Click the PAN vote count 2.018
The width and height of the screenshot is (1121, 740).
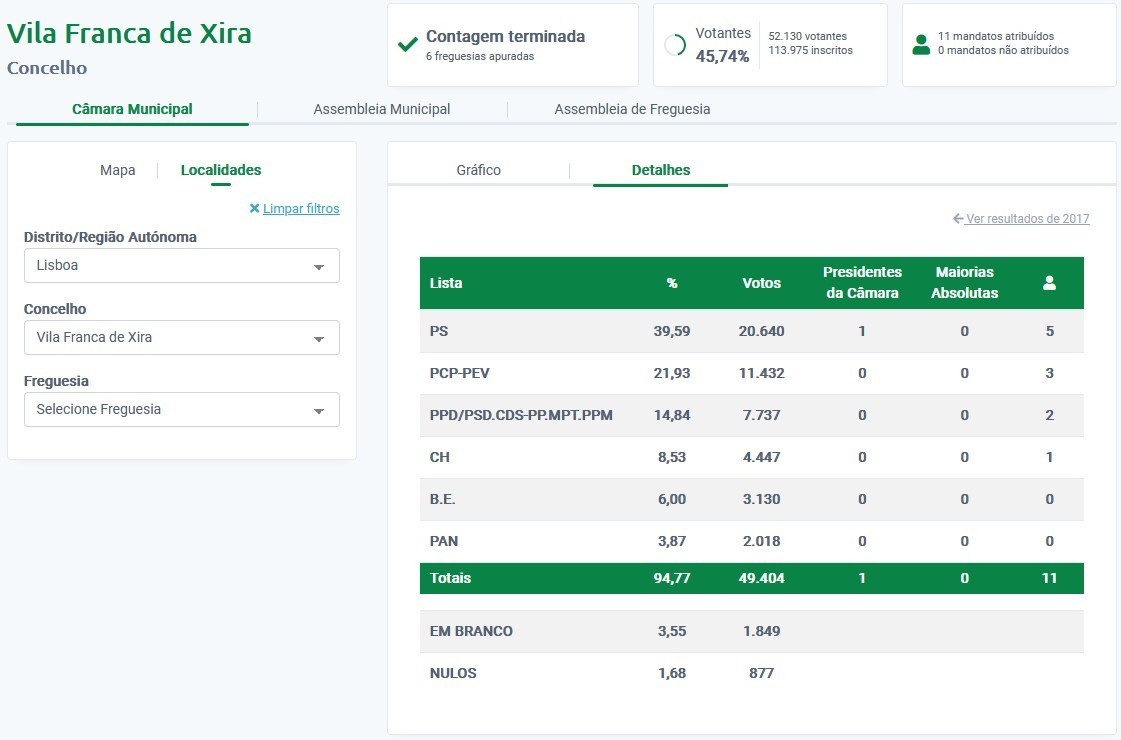761,541
